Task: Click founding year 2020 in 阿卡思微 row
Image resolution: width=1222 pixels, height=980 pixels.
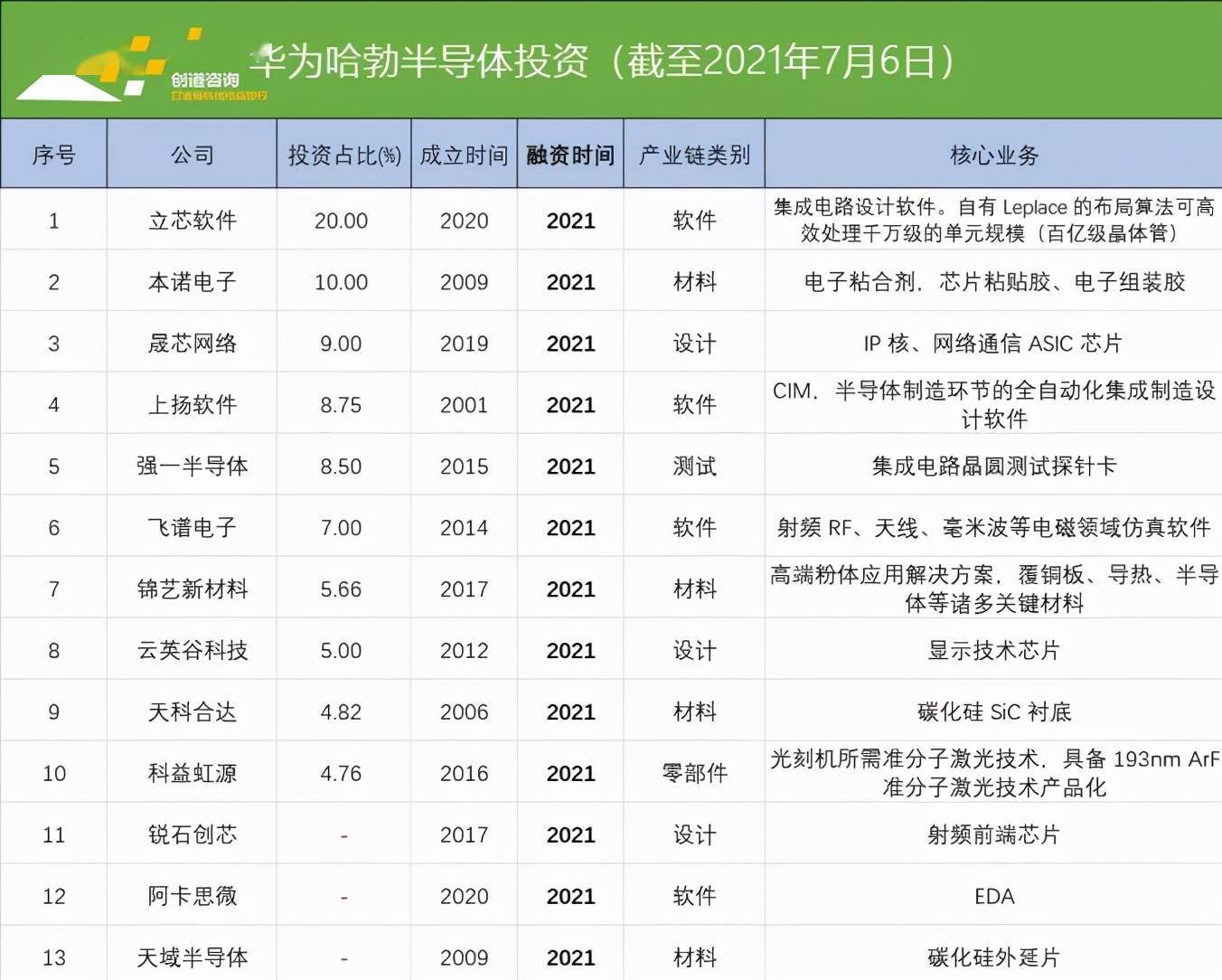Action: coord(464,897)
